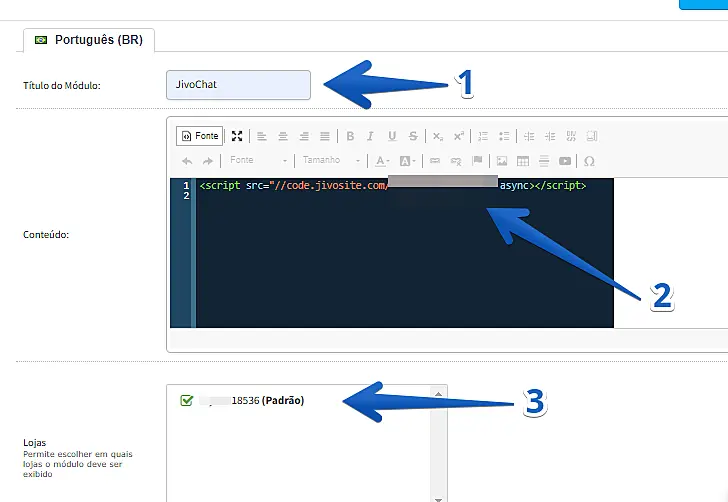Insert special character with omega icon
Screen dimensions: 728x502
click(x=589, y=161)
